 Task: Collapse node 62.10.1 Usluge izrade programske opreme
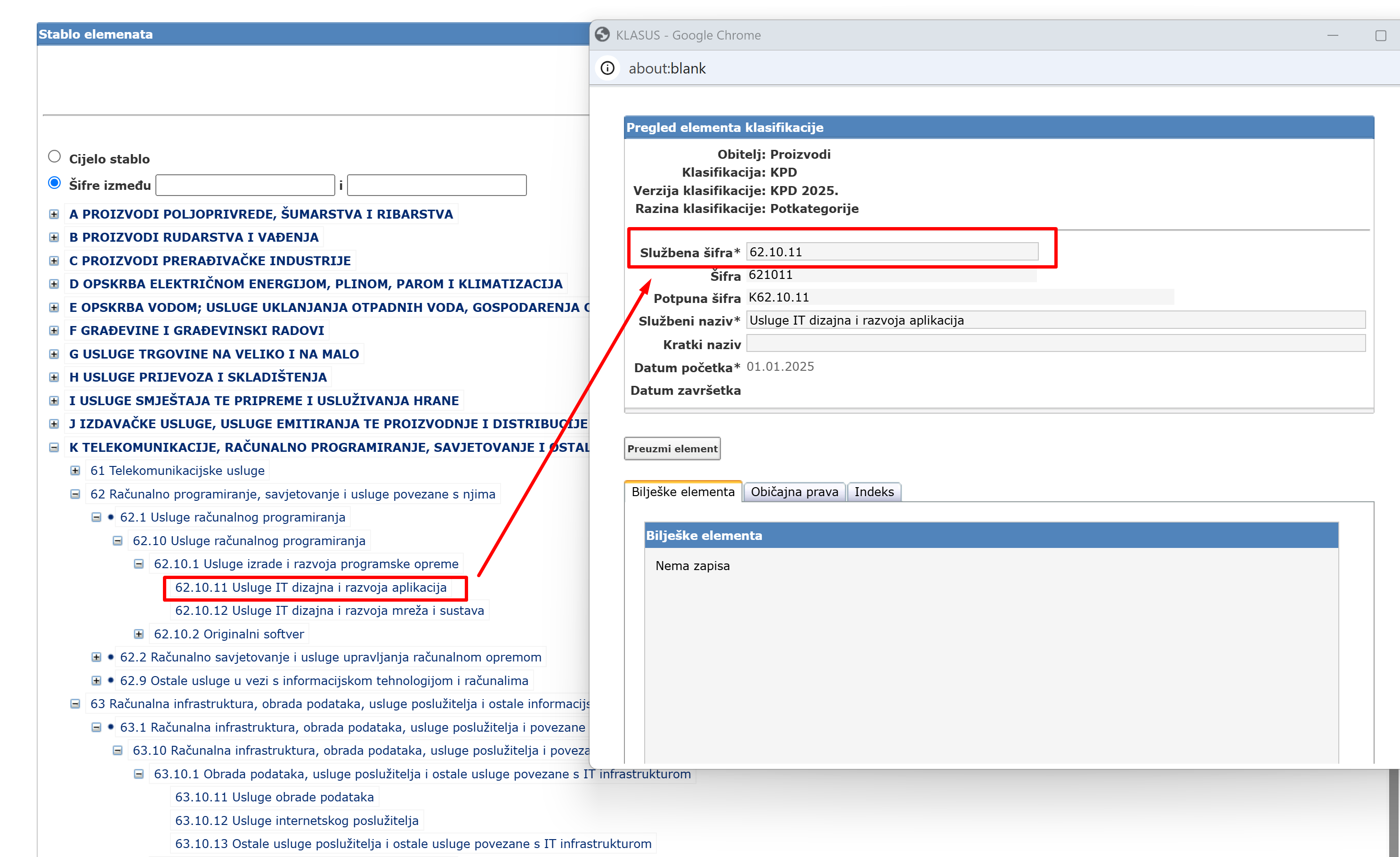point(138,564)
